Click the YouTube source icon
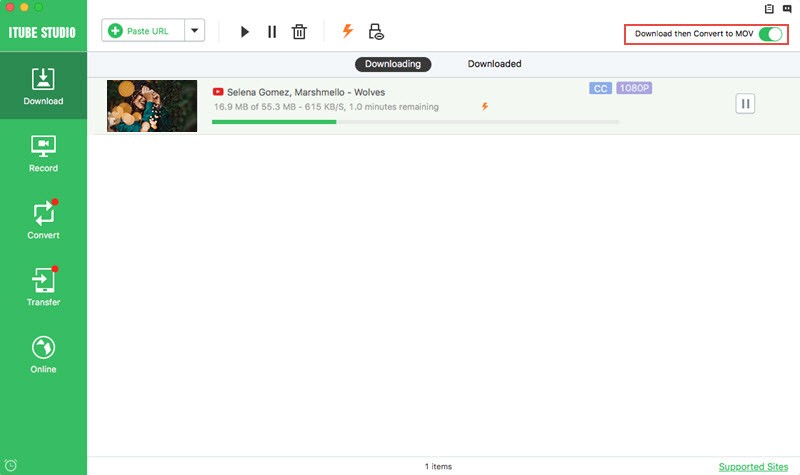 [218, 92]
